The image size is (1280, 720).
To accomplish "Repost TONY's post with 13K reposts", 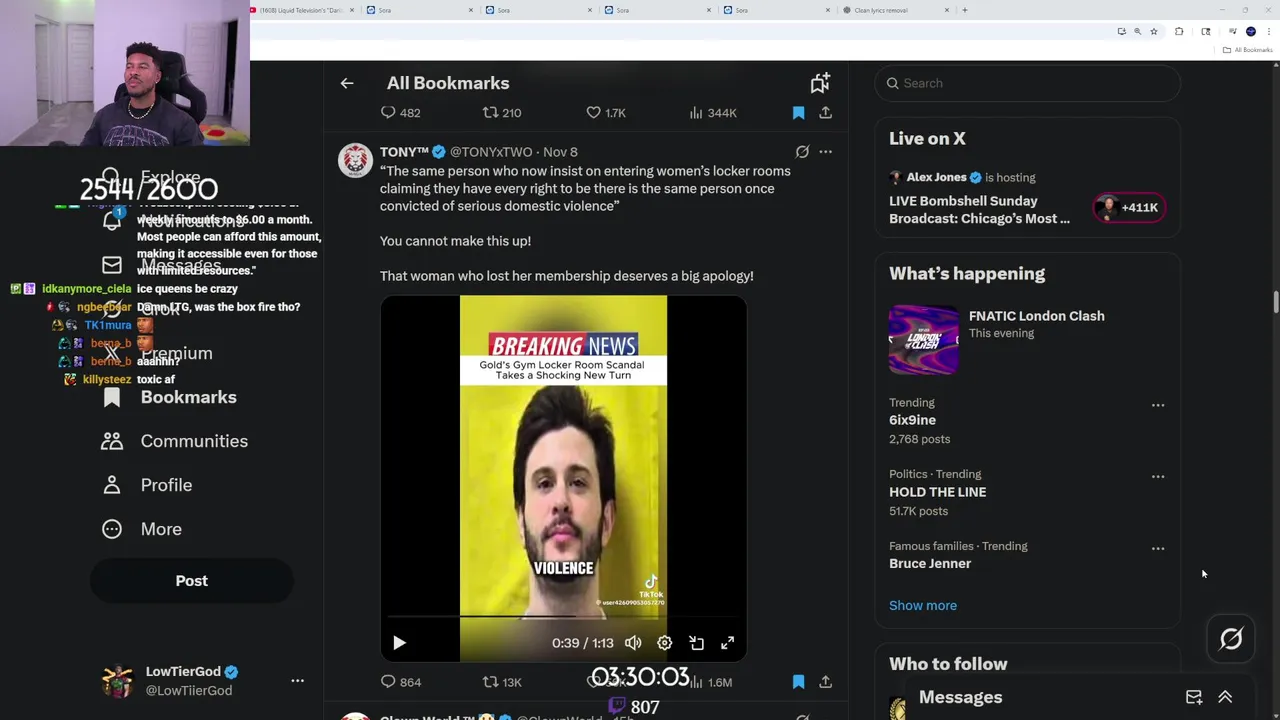I will 502,682.
